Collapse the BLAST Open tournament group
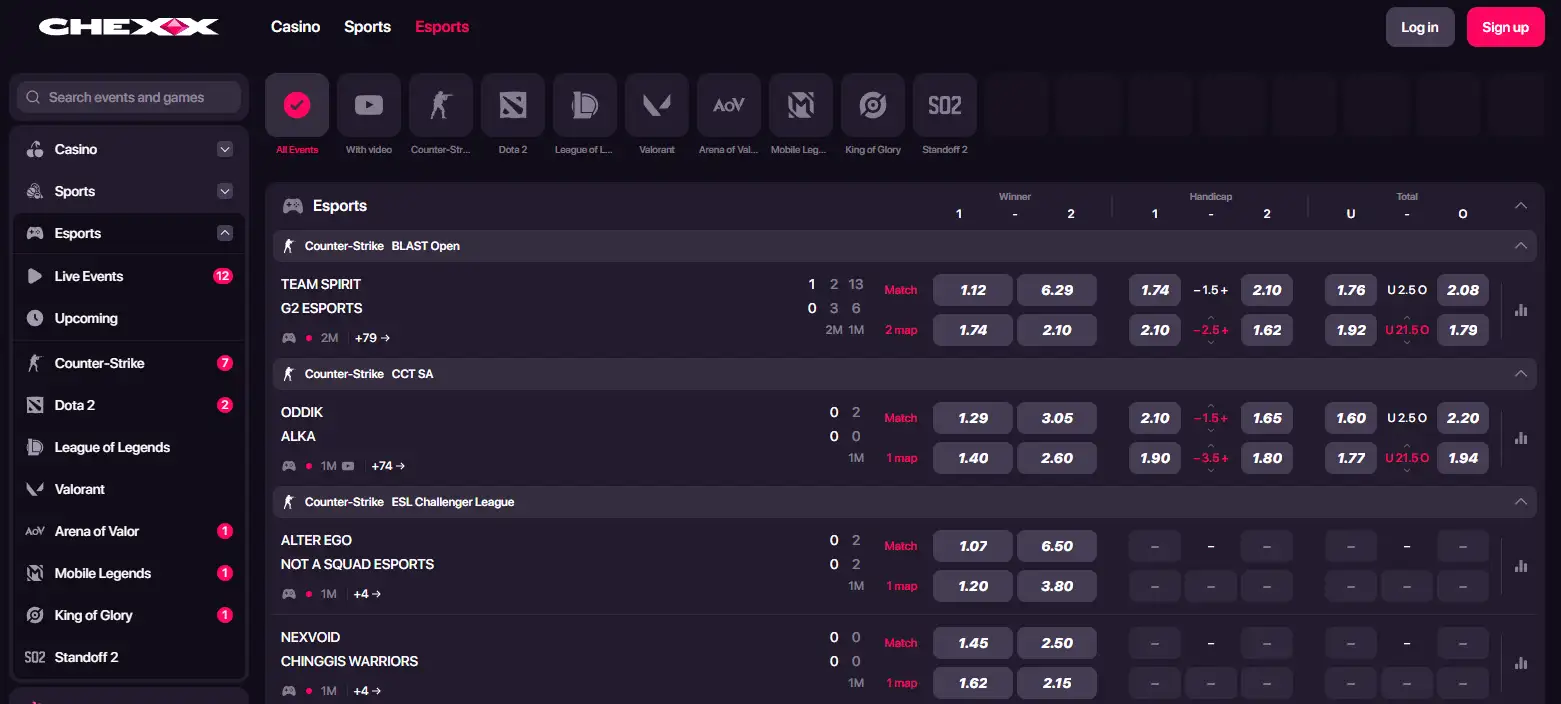This screenshot has width=1561, height=704. [1521, 246]
